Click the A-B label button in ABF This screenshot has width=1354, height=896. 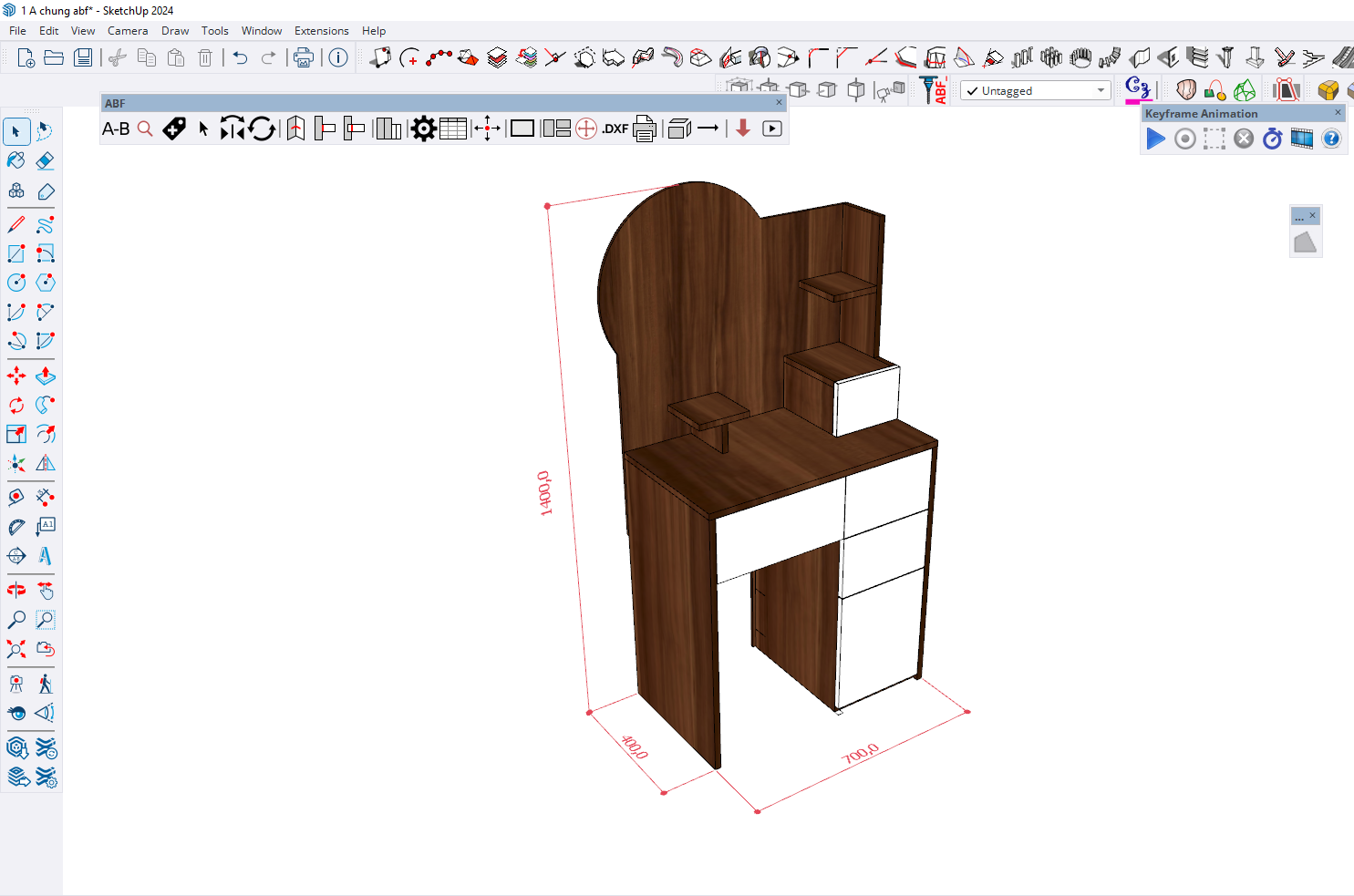(x=116, y=129)
